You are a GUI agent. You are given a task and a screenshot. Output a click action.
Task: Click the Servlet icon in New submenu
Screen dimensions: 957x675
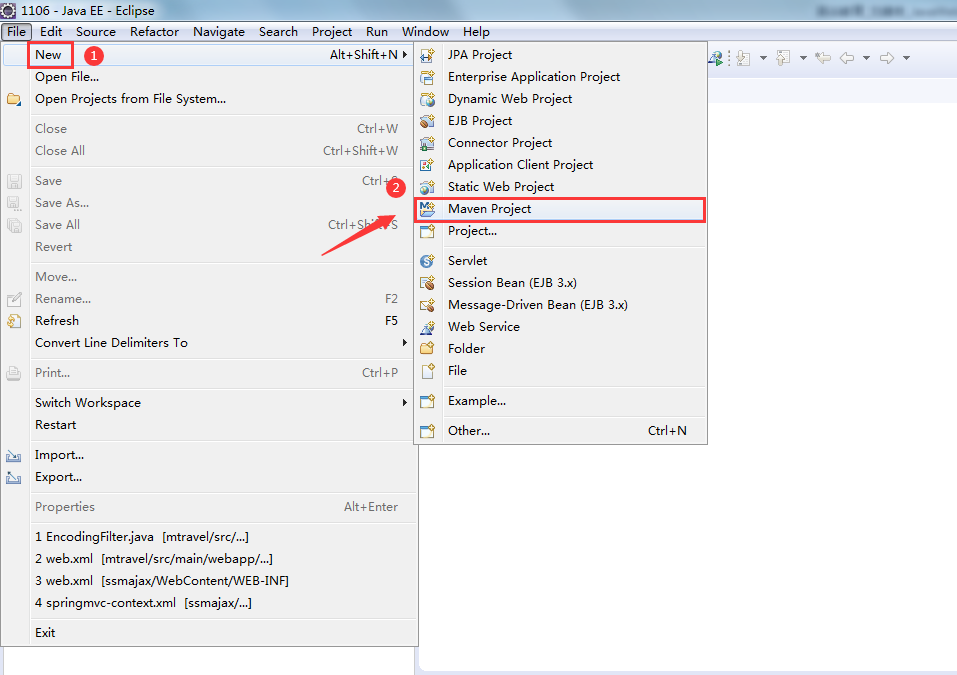pos(428,261)
